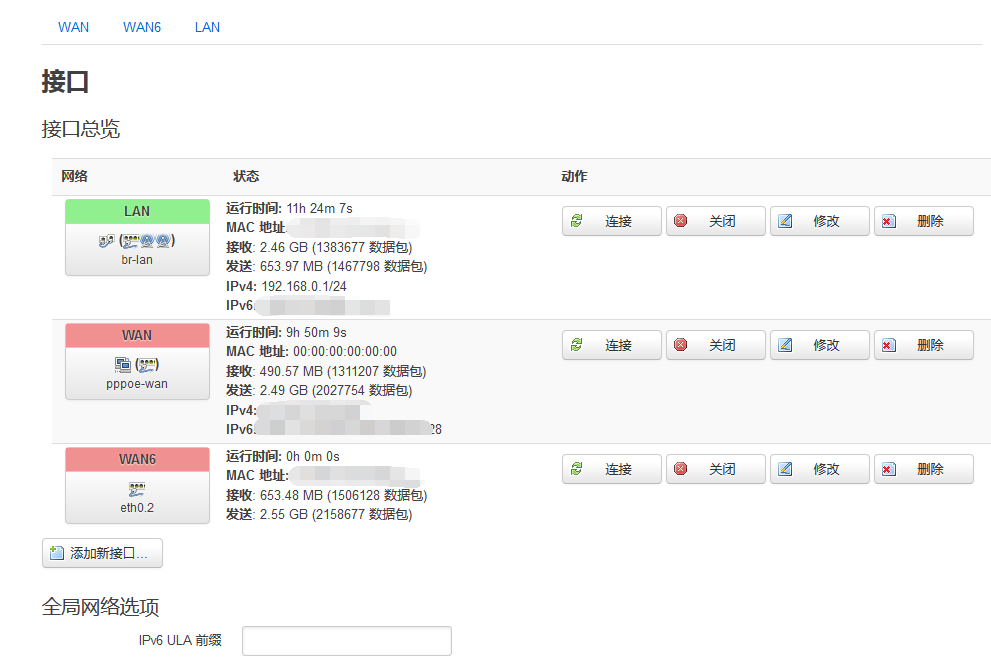Click inside the IPv6 ULA 前缀 field
The height and width of the screenshot is (665, 991).
pos(347,641)
